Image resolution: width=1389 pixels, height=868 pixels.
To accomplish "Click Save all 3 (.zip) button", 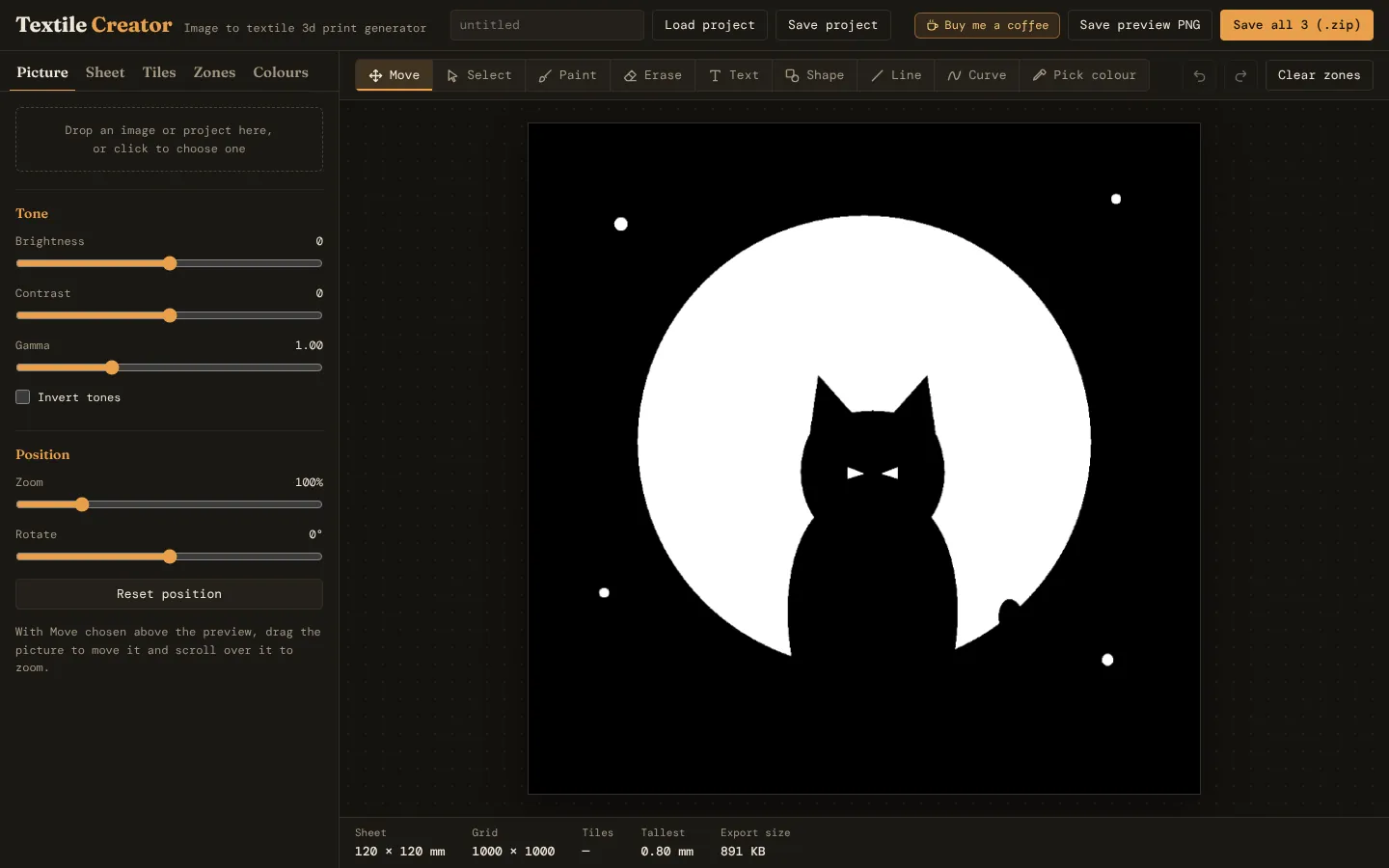I will [x=1296, y=25].
